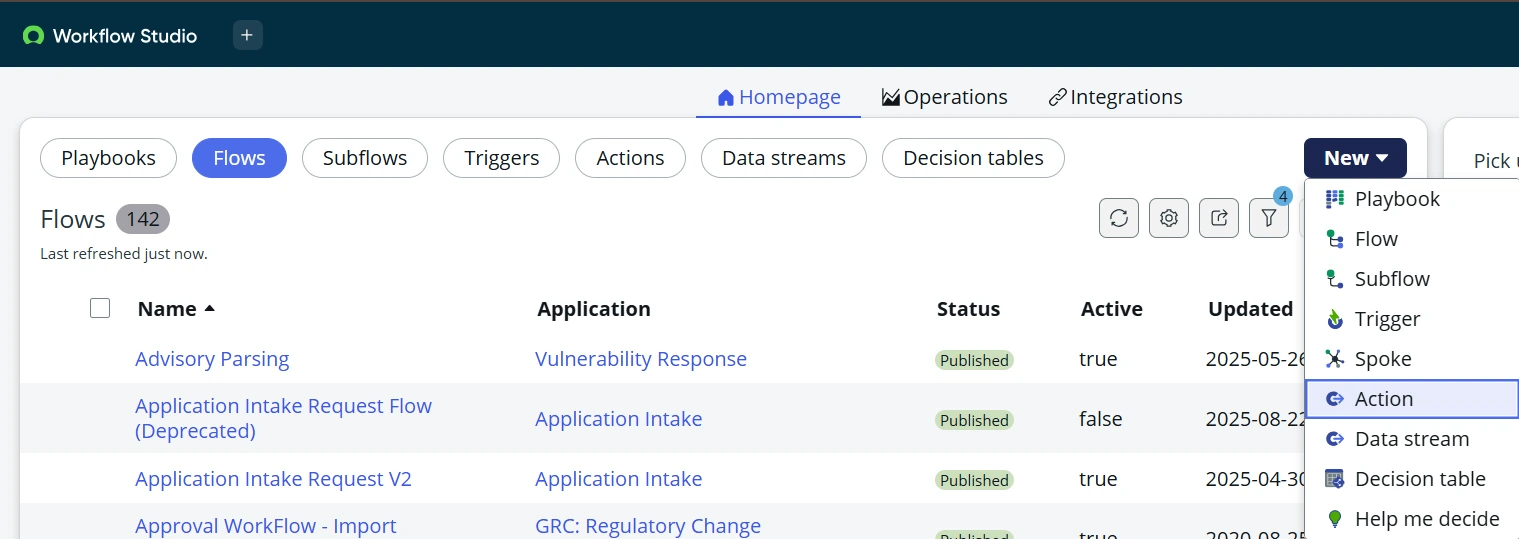Click the Status column header
This screenshot has height=539, width=1519.
[968, 309]
